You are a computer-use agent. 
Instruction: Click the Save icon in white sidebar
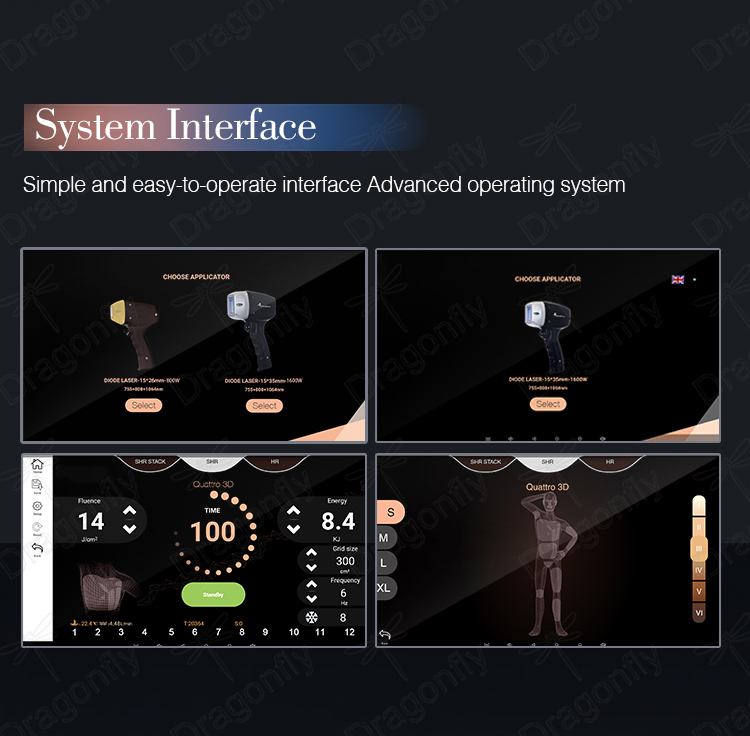coord(37,486)
